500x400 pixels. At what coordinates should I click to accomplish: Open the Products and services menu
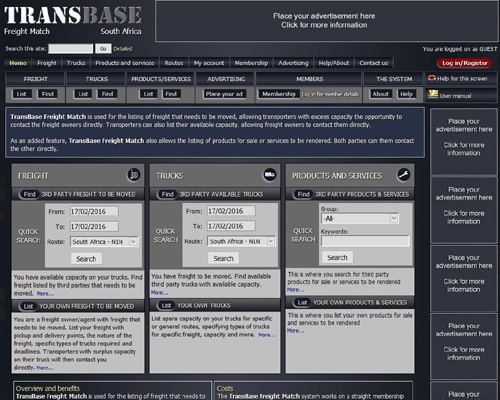click(125, 63)
